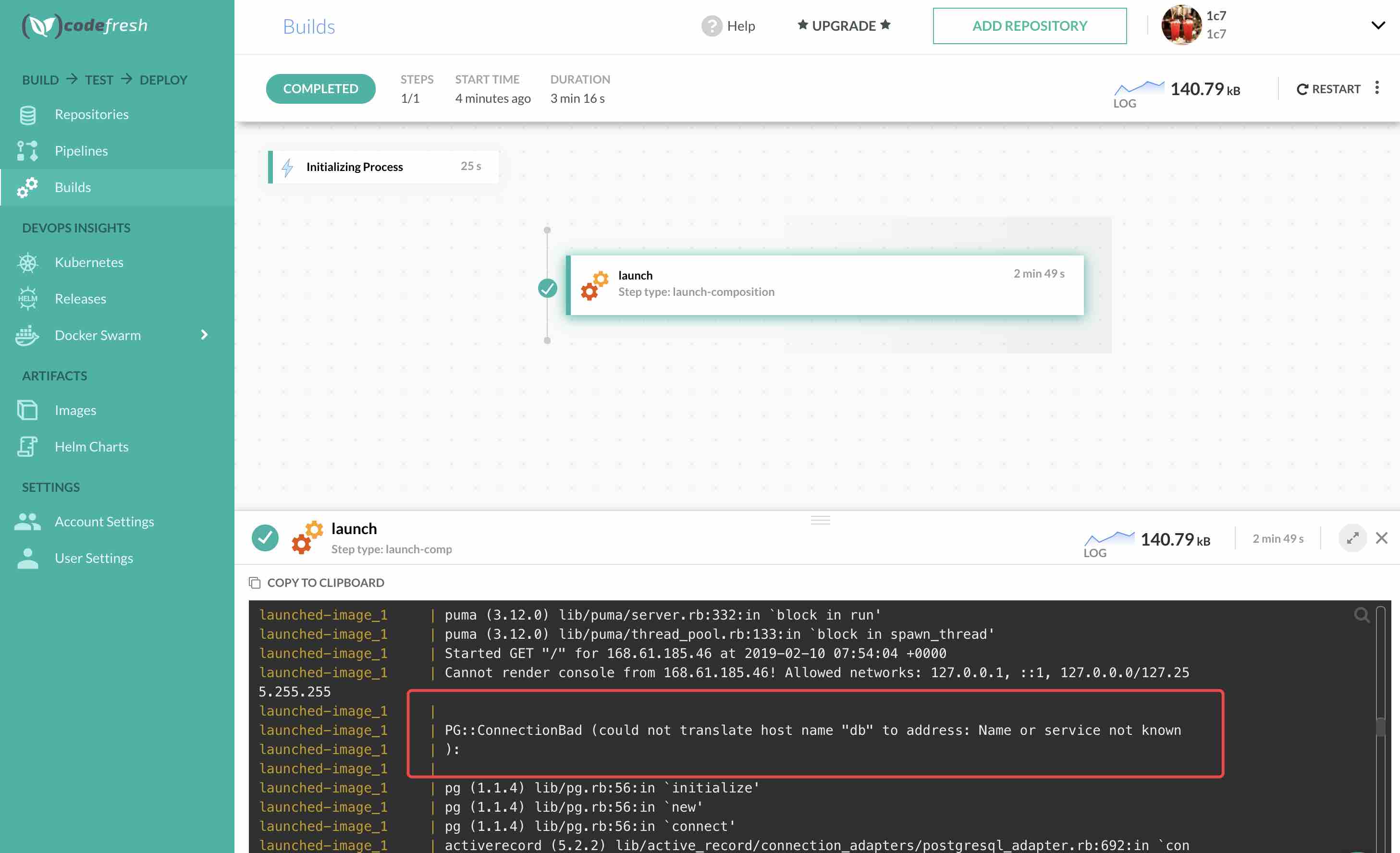1400x853 pixels.
Task: Open the account dropdown menu
Action: (x=1379, y=25)
